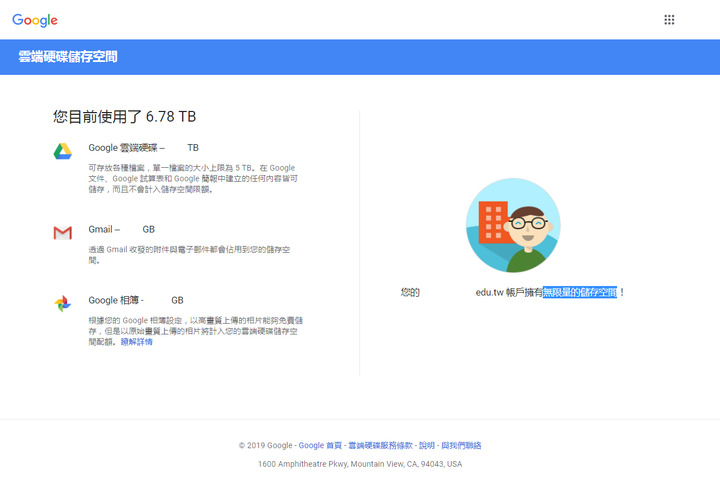
Task: Click the © 2019 Google footer text
Action: click(x=265, y=445)
